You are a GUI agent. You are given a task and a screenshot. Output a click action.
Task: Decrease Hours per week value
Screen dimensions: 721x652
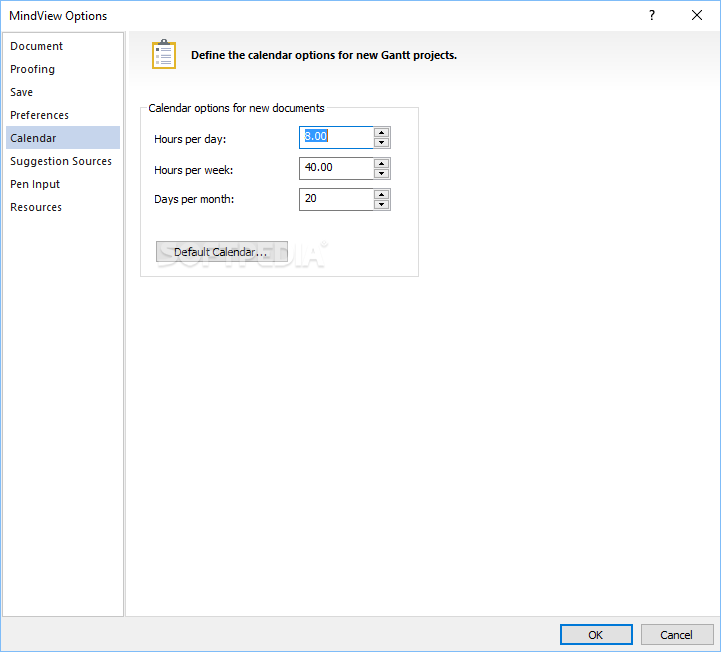(382, 173)
